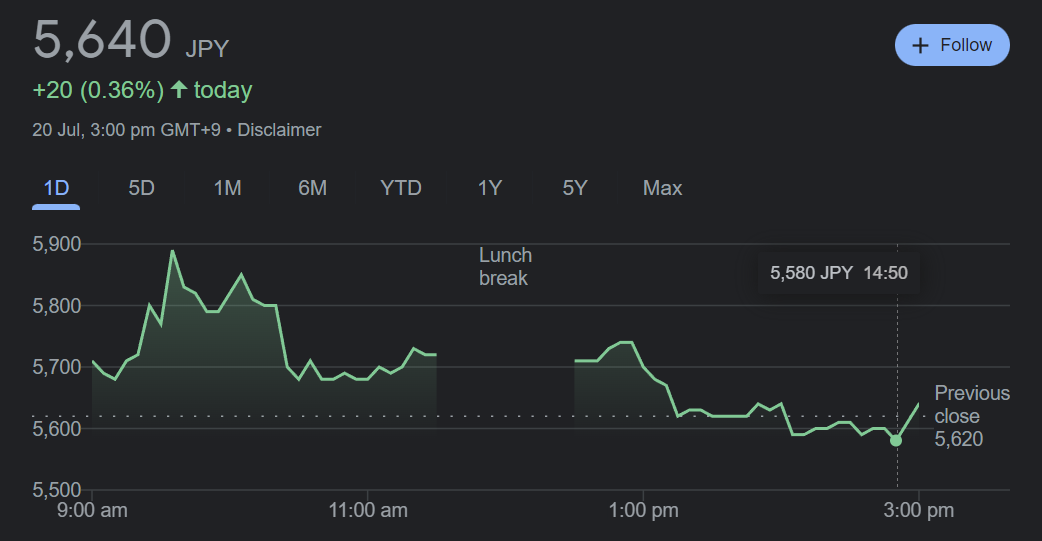The image size is (1042, 541).
Task: Open the Disclaimer link
Action: click(x=280, y=130)
